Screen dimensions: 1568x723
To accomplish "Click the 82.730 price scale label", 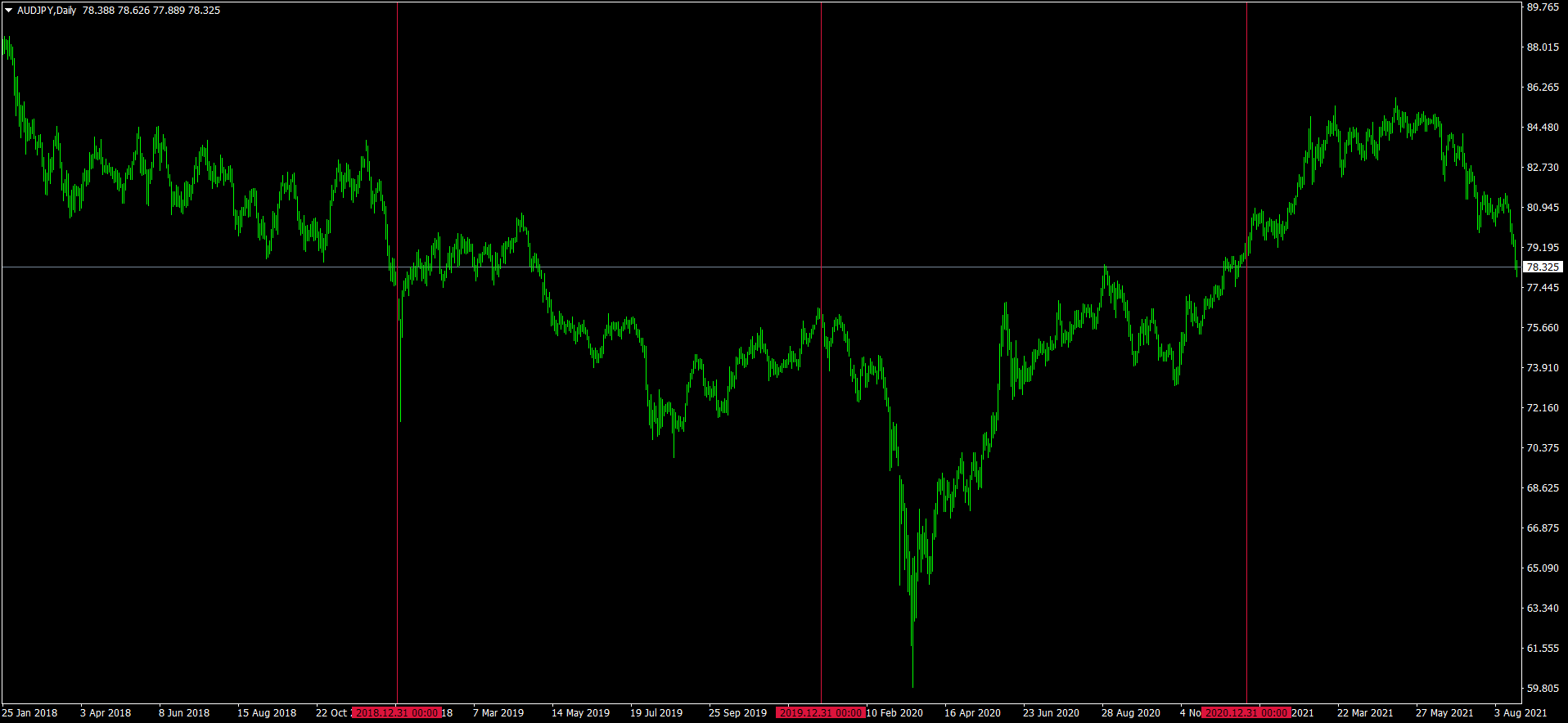I will click(x=1543, y=168).
